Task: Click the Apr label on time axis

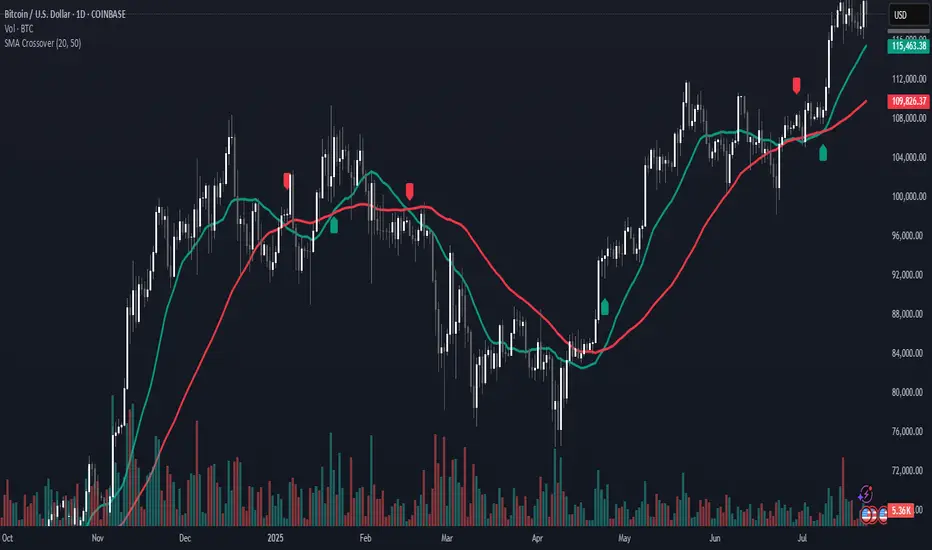Action: tap(537, 538)
